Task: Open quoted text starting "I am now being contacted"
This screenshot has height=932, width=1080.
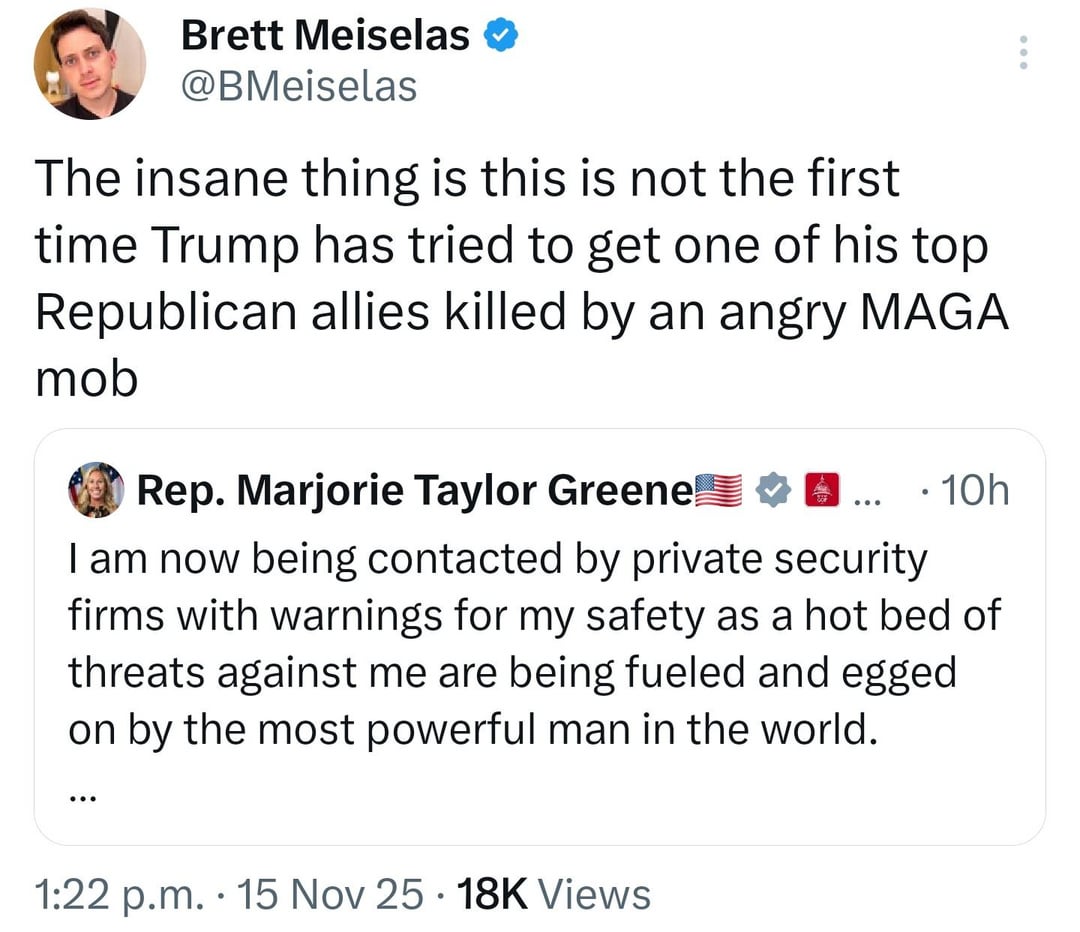Action: 497,561
